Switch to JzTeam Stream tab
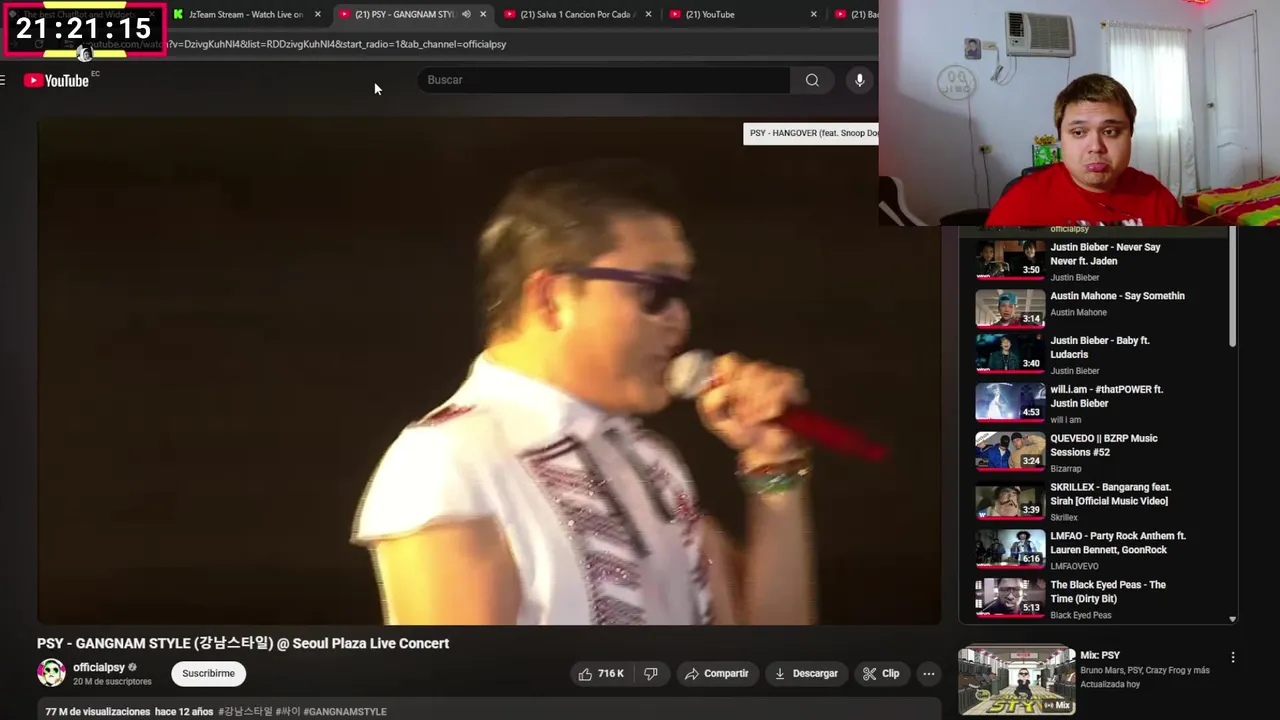This screenshot has height=720, width=1280. tap(245, 14)
